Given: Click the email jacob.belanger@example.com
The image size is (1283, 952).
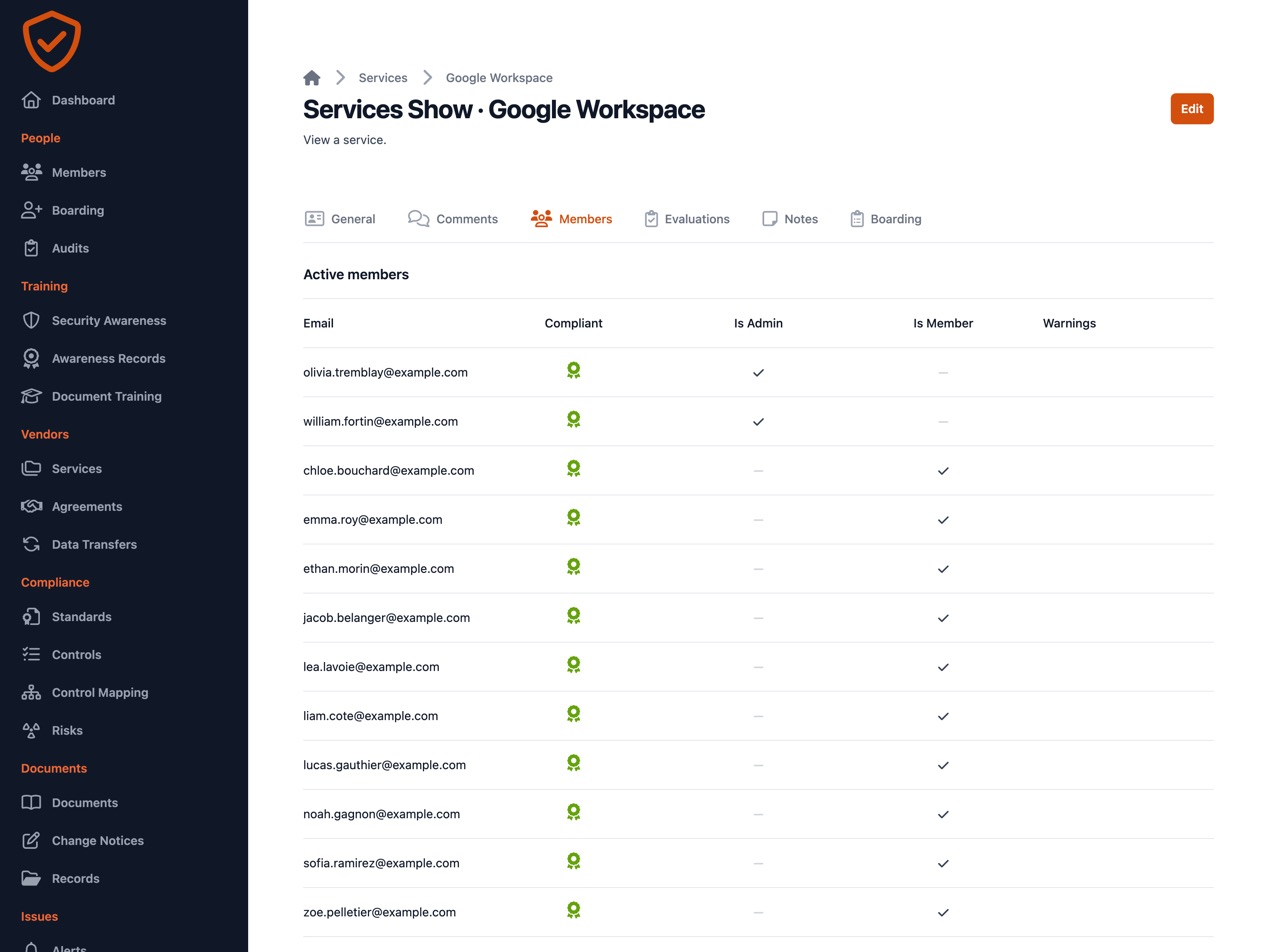Looking at the screenshot, I should coord(387,618).
